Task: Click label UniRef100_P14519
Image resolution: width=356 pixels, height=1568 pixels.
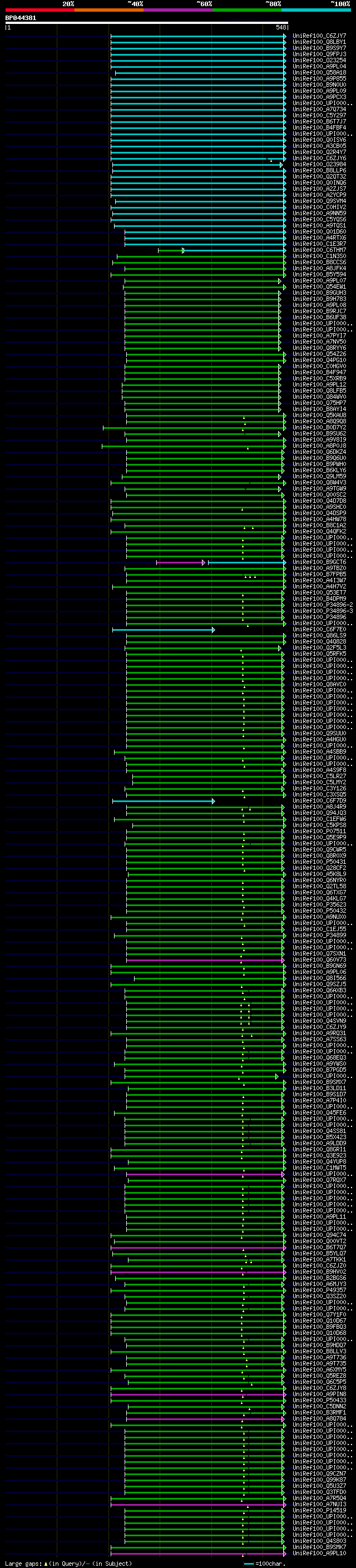Action: click(319, 1511)
